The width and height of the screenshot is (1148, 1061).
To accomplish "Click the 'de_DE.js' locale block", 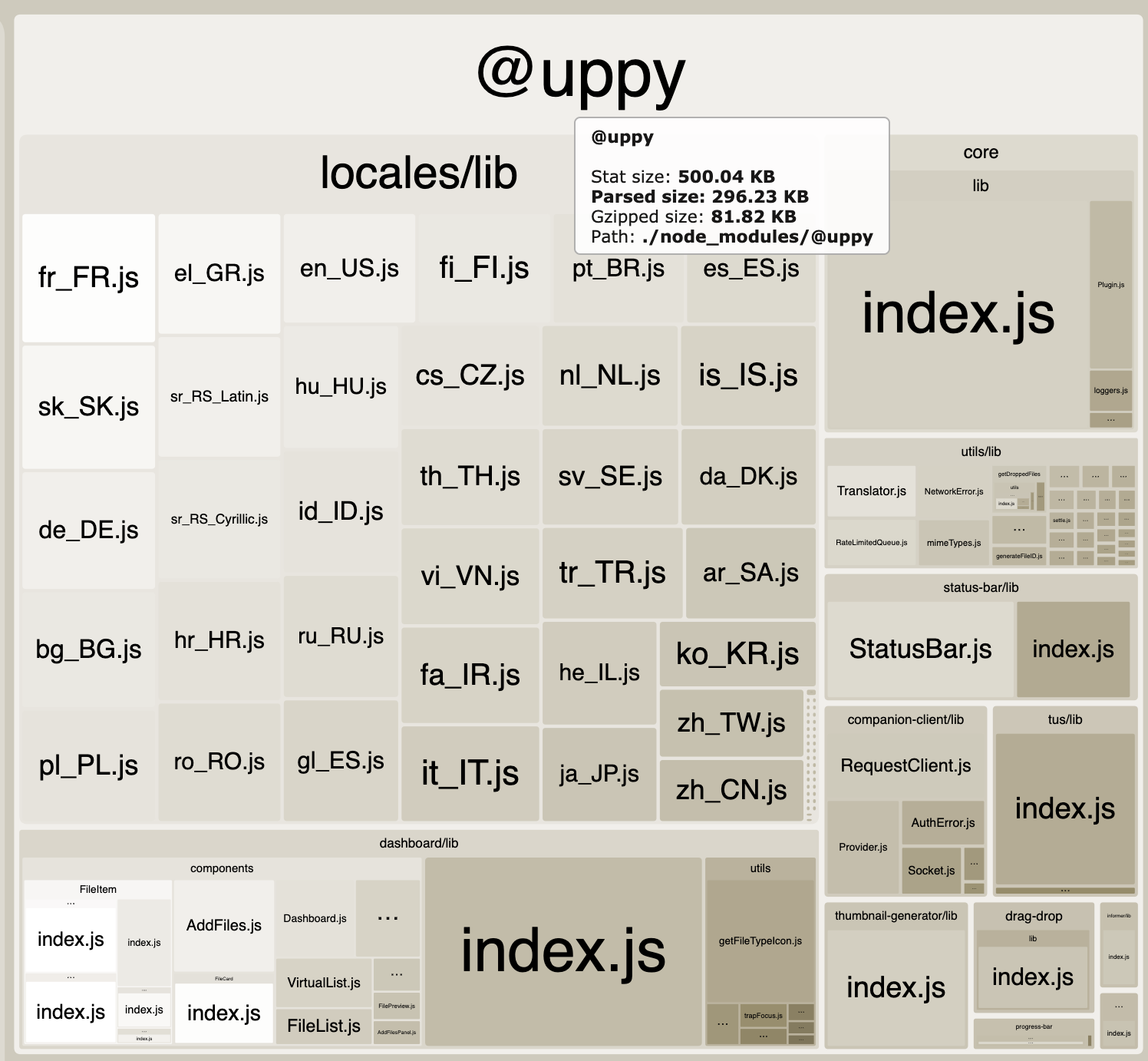I will [x=88, y=530].
